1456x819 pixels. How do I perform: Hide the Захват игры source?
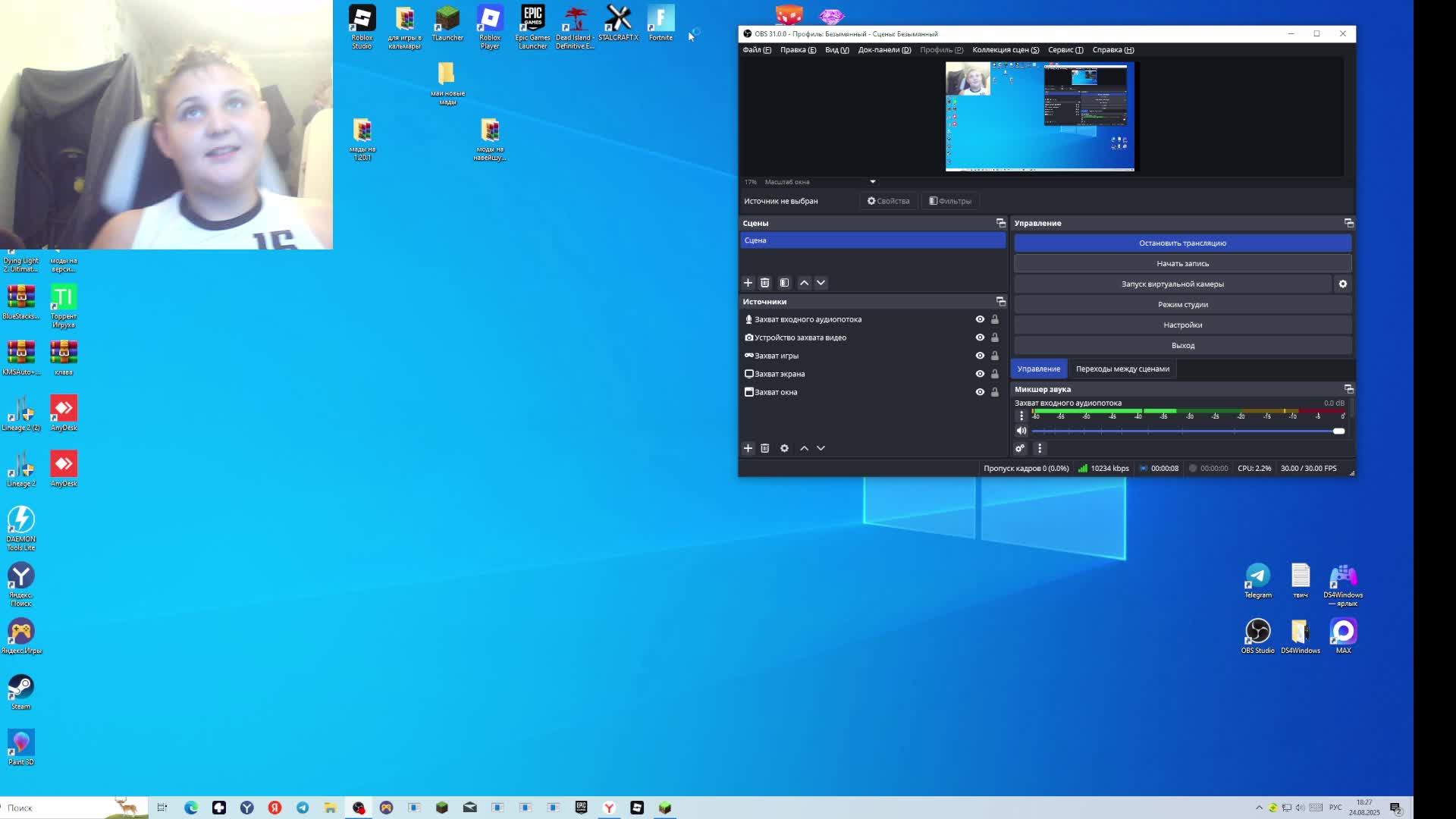pos(980,356)
